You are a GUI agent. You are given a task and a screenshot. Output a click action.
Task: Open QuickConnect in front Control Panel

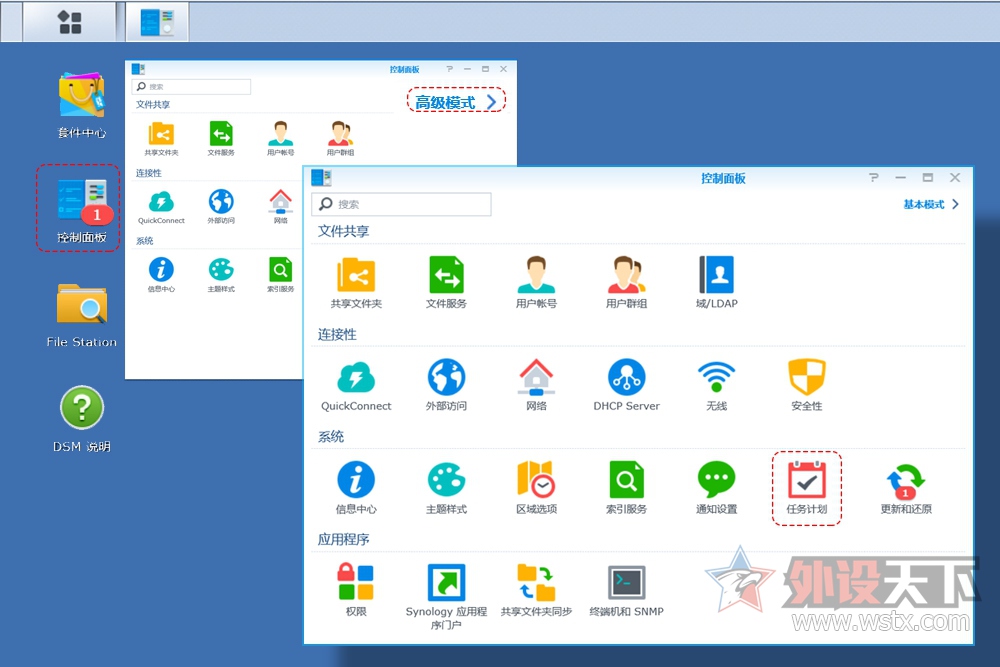pyautogui.click(x=356, y=385)
